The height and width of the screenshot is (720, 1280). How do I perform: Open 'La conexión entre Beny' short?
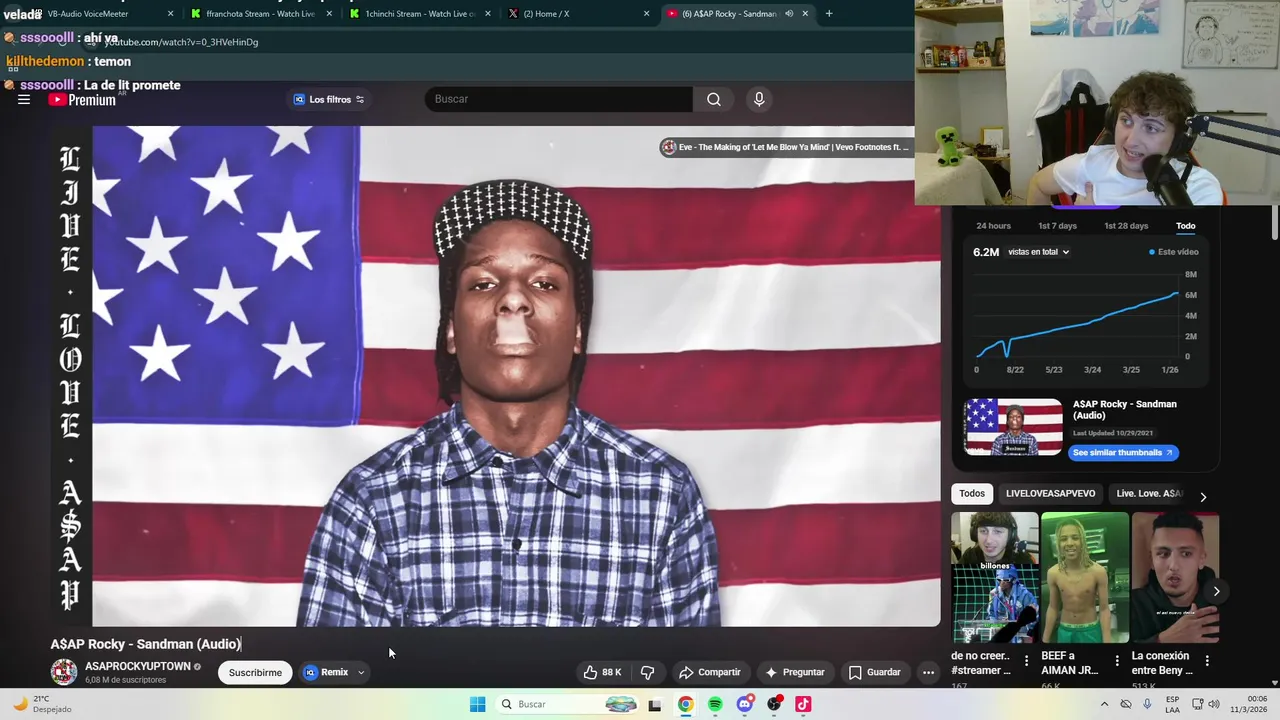pos(1175,577)
